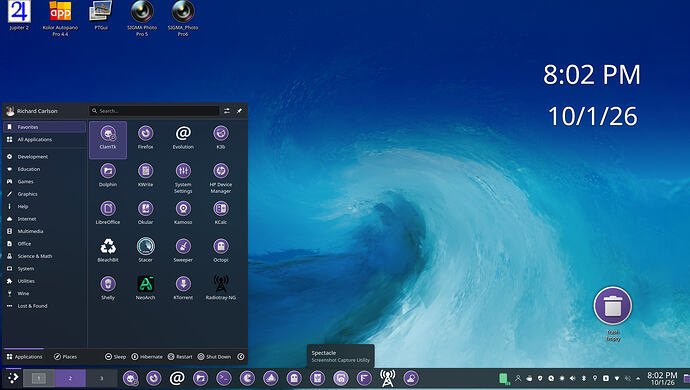690x390 pixels.
Task: Open SIGMA Photo Pro 5 desktop icon
Action: coord(142,18)
